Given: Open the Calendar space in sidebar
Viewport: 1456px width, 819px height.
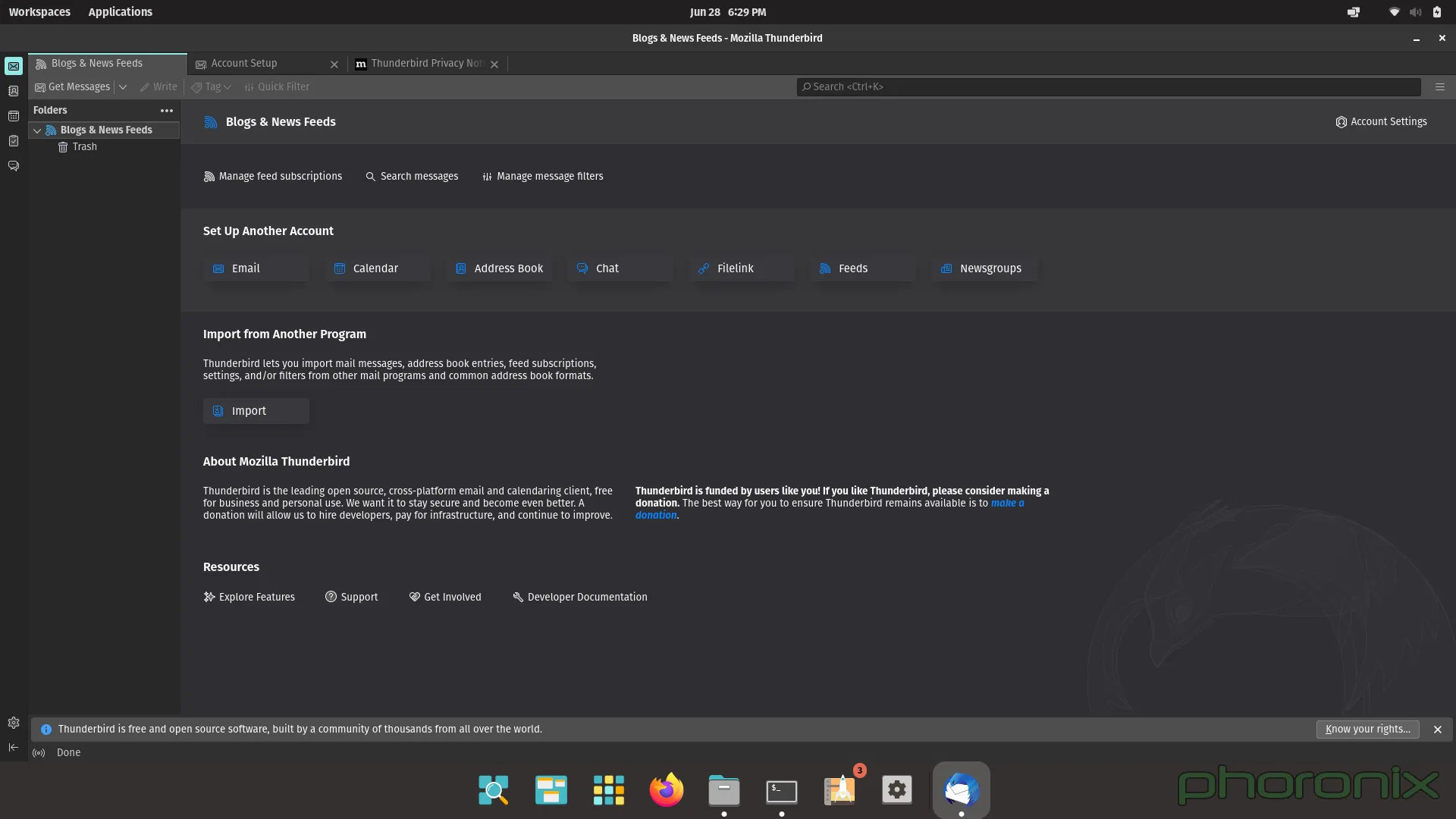Looking at the screenshot, I should coord(14,116).
